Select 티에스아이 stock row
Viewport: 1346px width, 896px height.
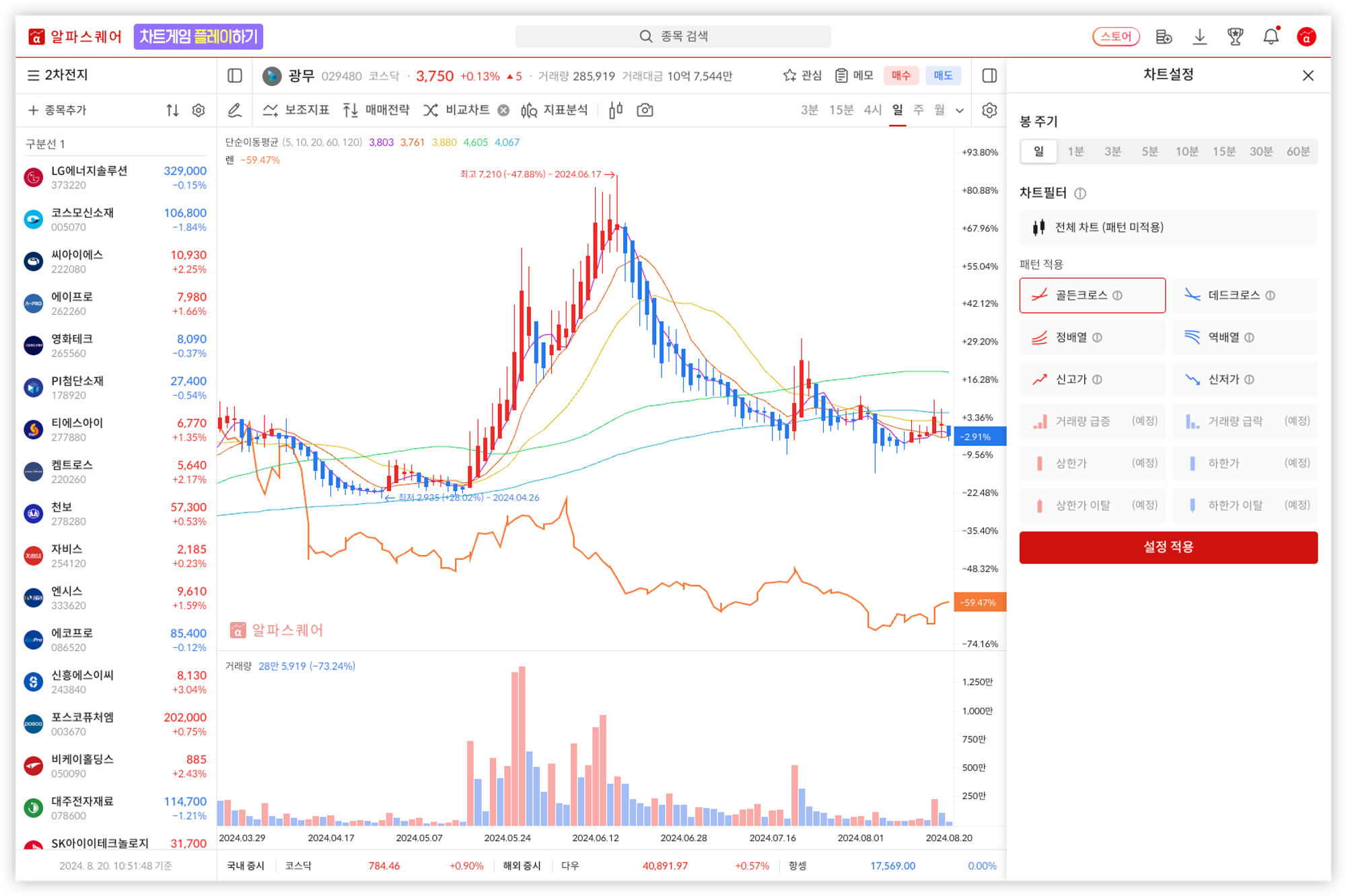point(116,430)
